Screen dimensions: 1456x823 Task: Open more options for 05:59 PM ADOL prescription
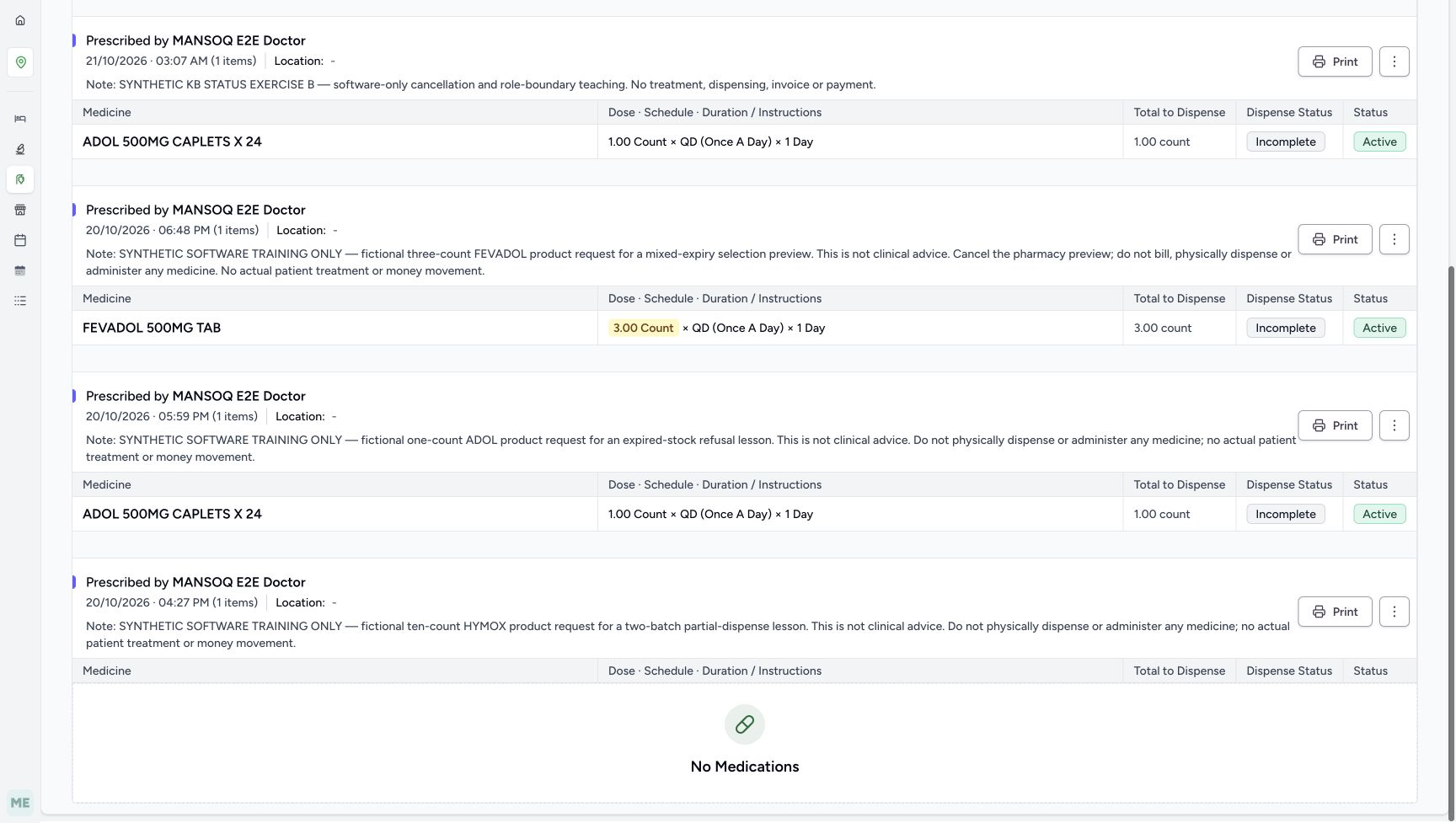[1394, 425]
